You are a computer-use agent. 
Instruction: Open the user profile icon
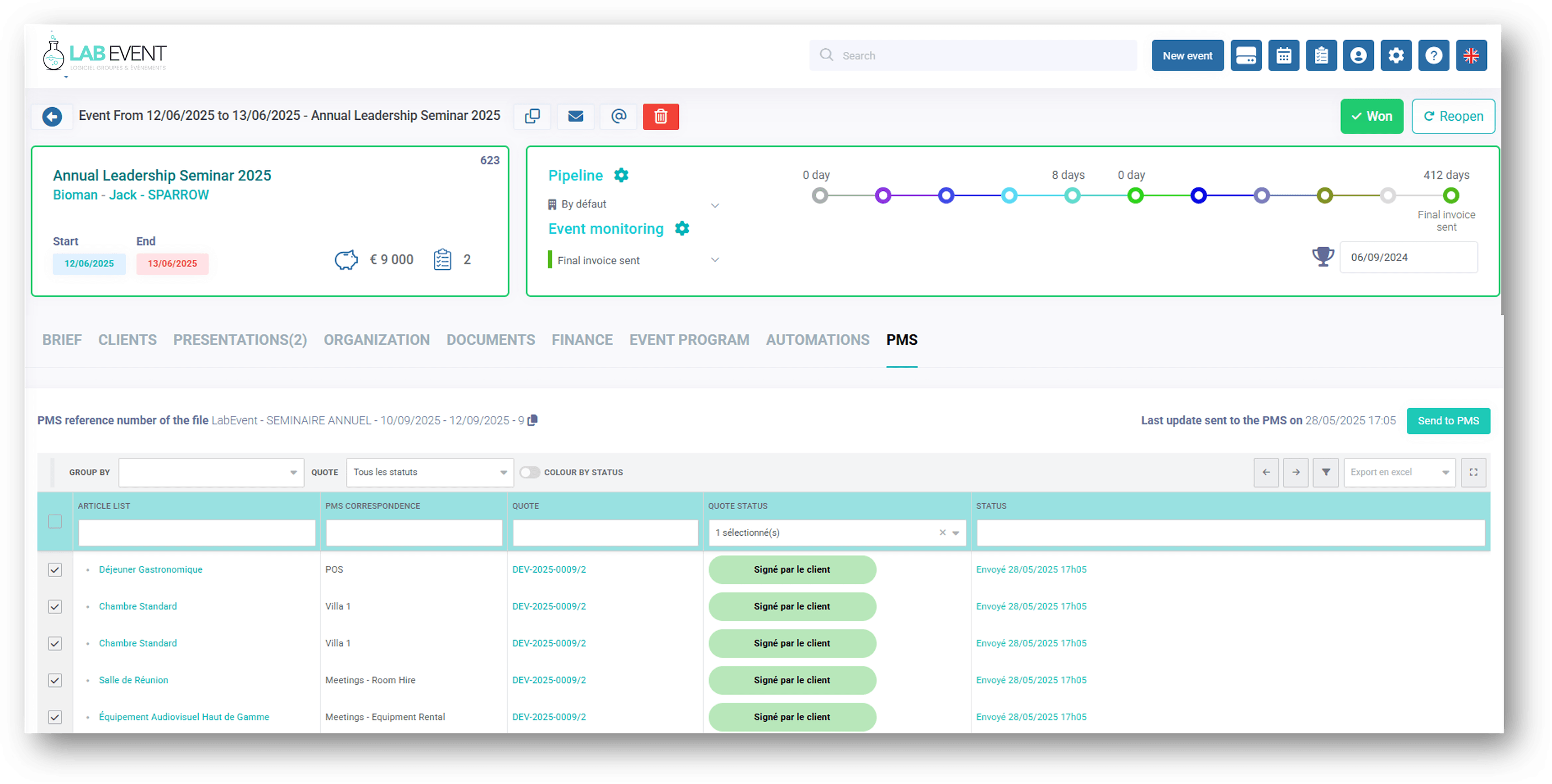[x=1358, y=55]
